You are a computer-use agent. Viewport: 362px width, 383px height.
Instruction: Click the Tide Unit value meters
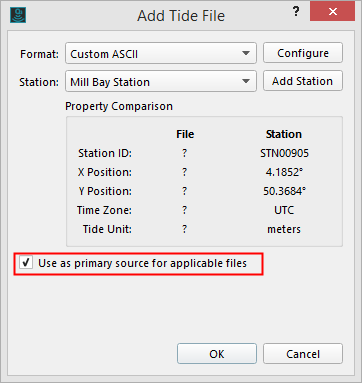[x=284, y=229]
